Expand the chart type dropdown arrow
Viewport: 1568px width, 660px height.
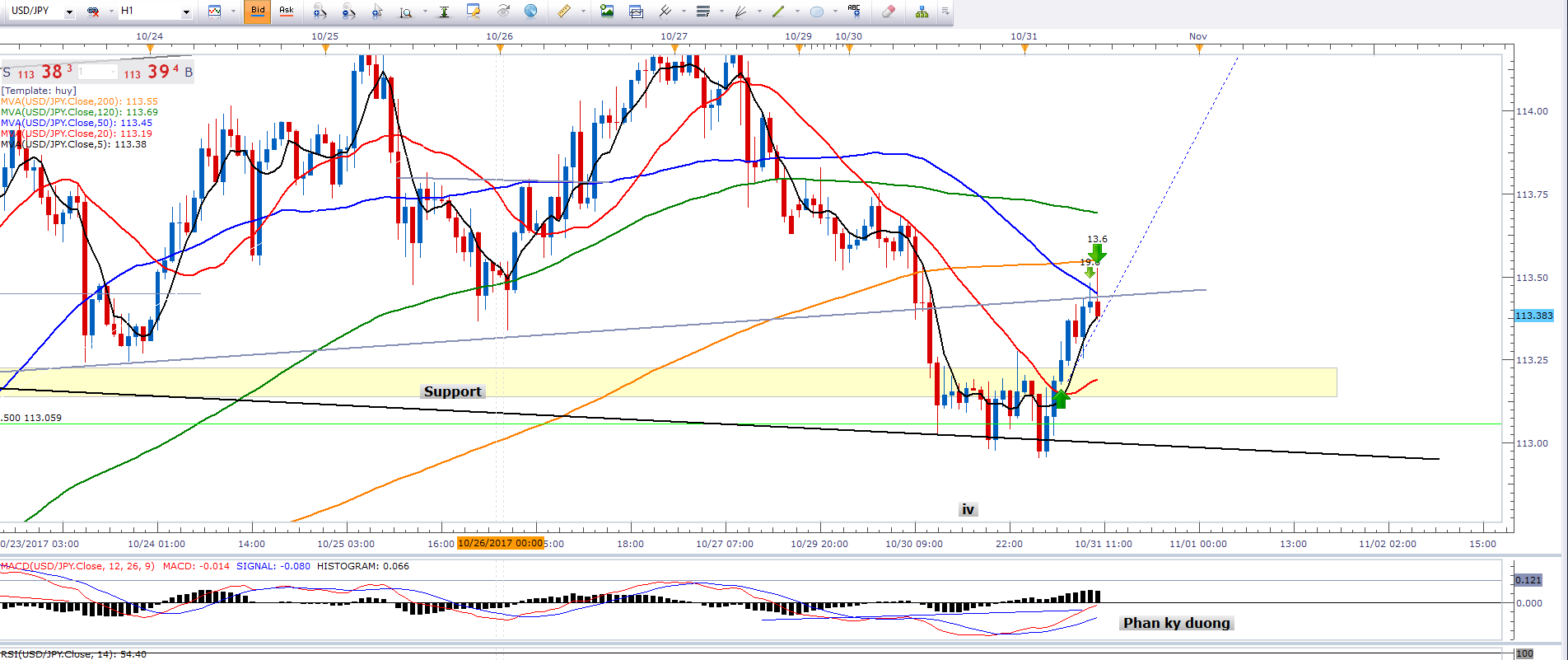pyautogui.click(x=234, y=12)
